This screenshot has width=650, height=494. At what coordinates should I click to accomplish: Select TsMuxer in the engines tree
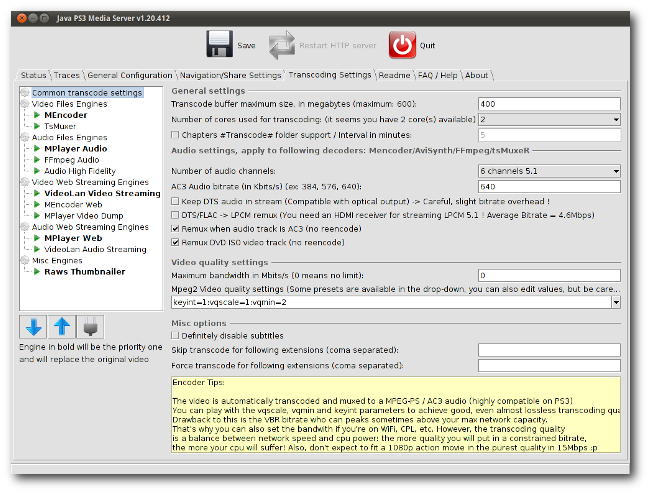60,126
